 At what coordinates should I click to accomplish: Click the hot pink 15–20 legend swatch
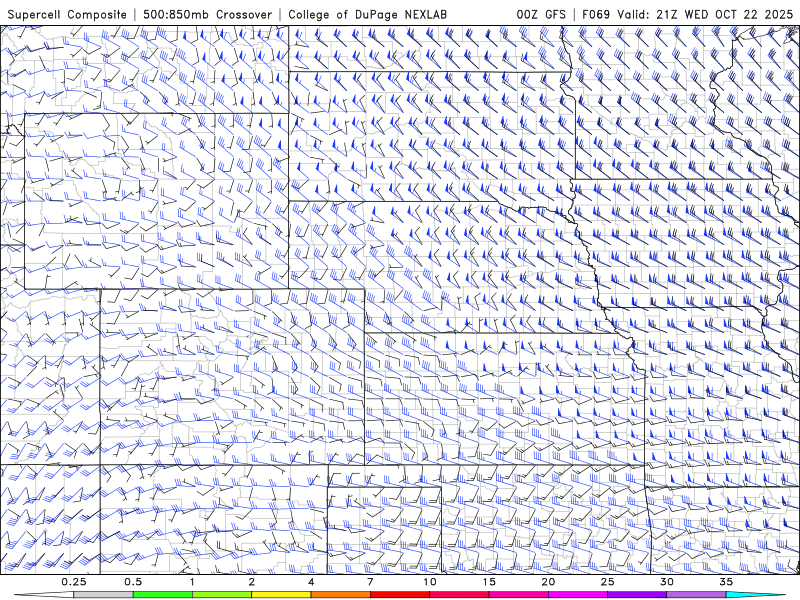tap(518, 595)
